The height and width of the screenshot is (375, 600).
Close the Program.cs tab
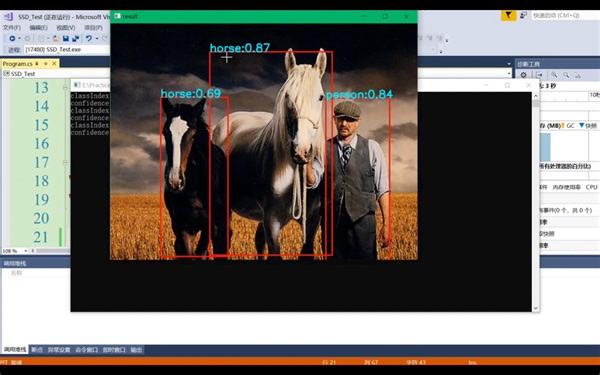(54, 64)
